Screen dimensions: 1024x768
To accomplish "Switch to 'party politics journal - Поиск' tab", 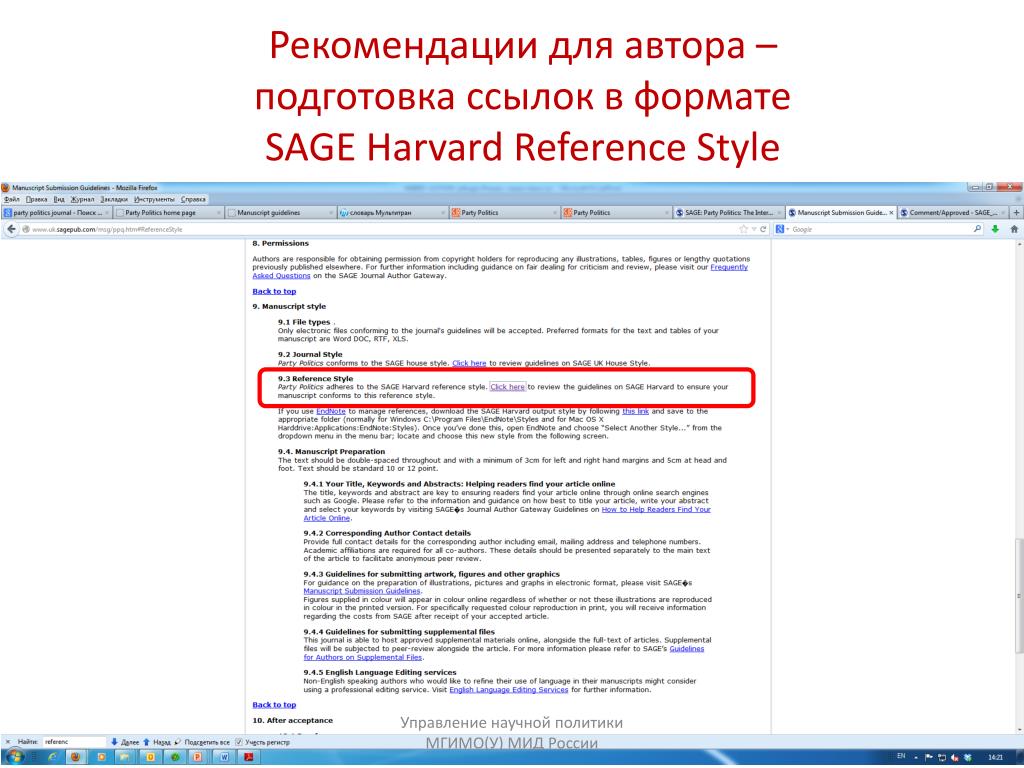I will click(x=56, y=212).
